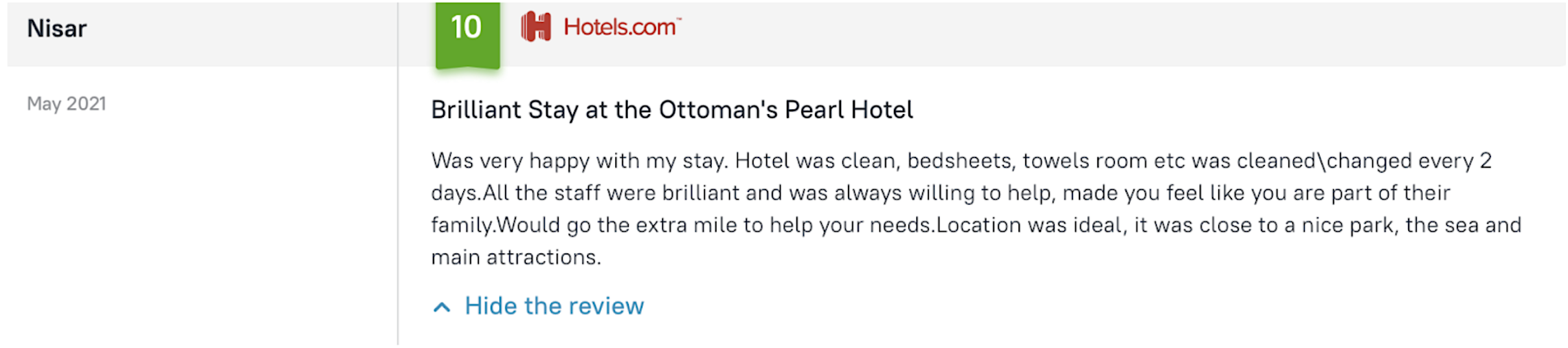The width and height of the screenshot is (1568, 348).
Task: Select reviewer name Nisar
Action: [56, 29]
